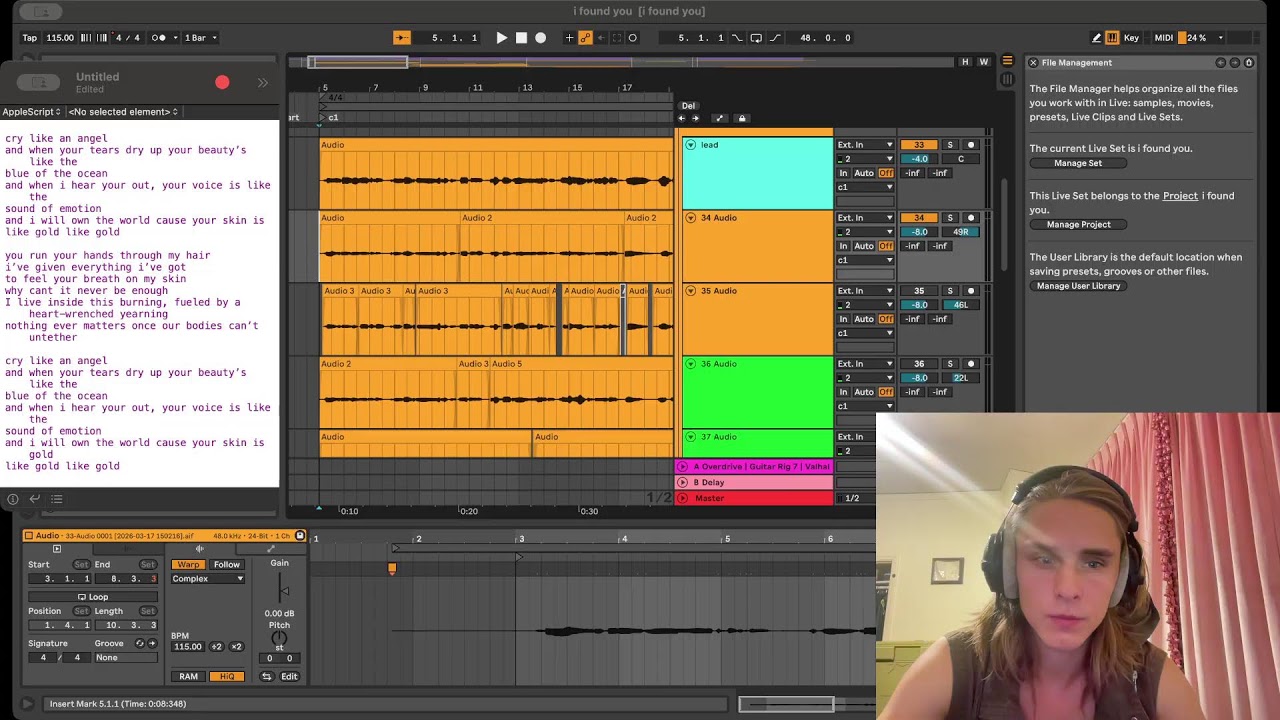The image size is (1280, 720).
Task: Toggle the clip Loop button
Action: pos(92,597)
